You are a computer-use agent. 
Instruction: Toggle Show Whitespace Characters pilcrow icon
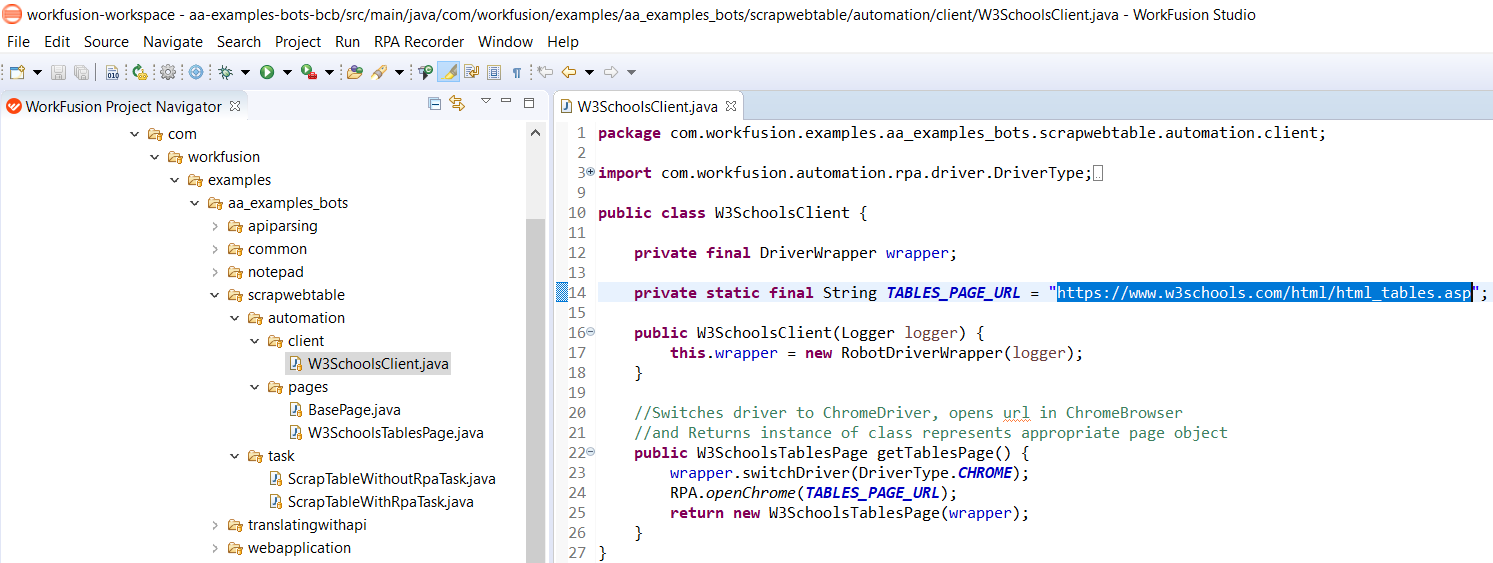click(x=517, y=72)
